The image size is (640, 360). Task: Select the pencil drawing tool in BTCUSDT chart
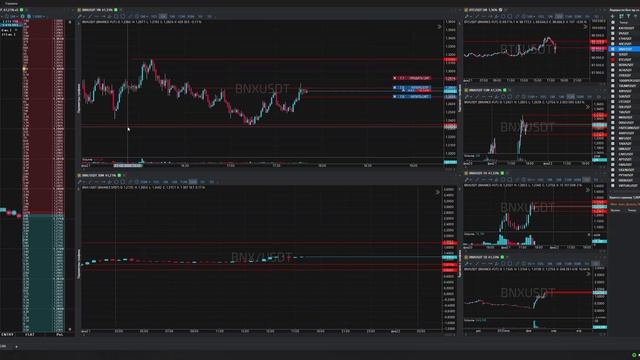[x=467, y=16]
